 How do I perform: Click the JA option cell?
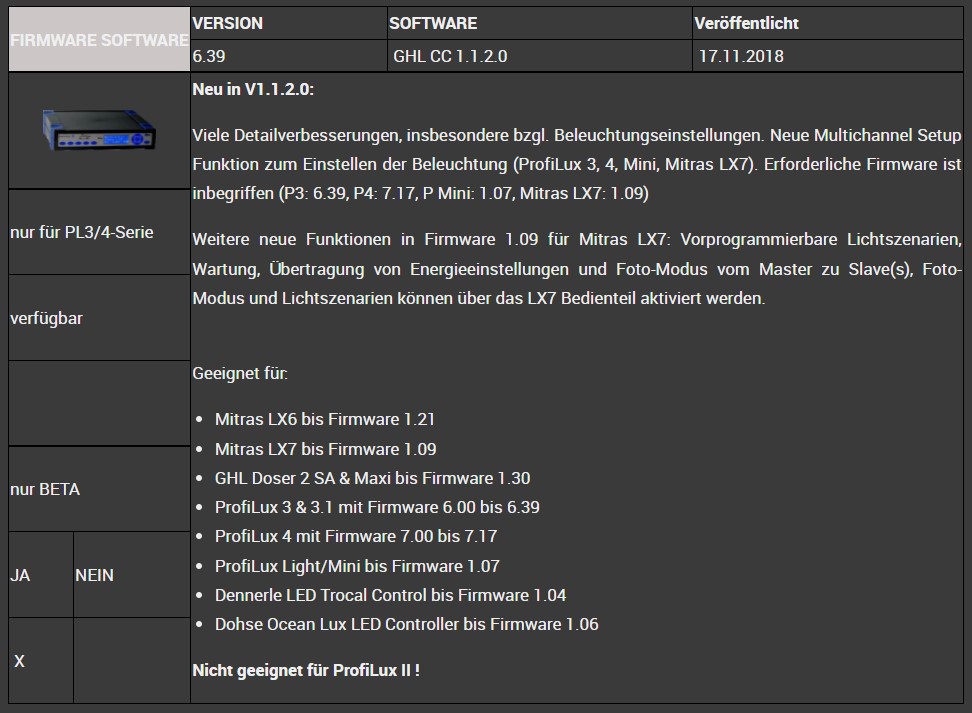coord(22,575)
